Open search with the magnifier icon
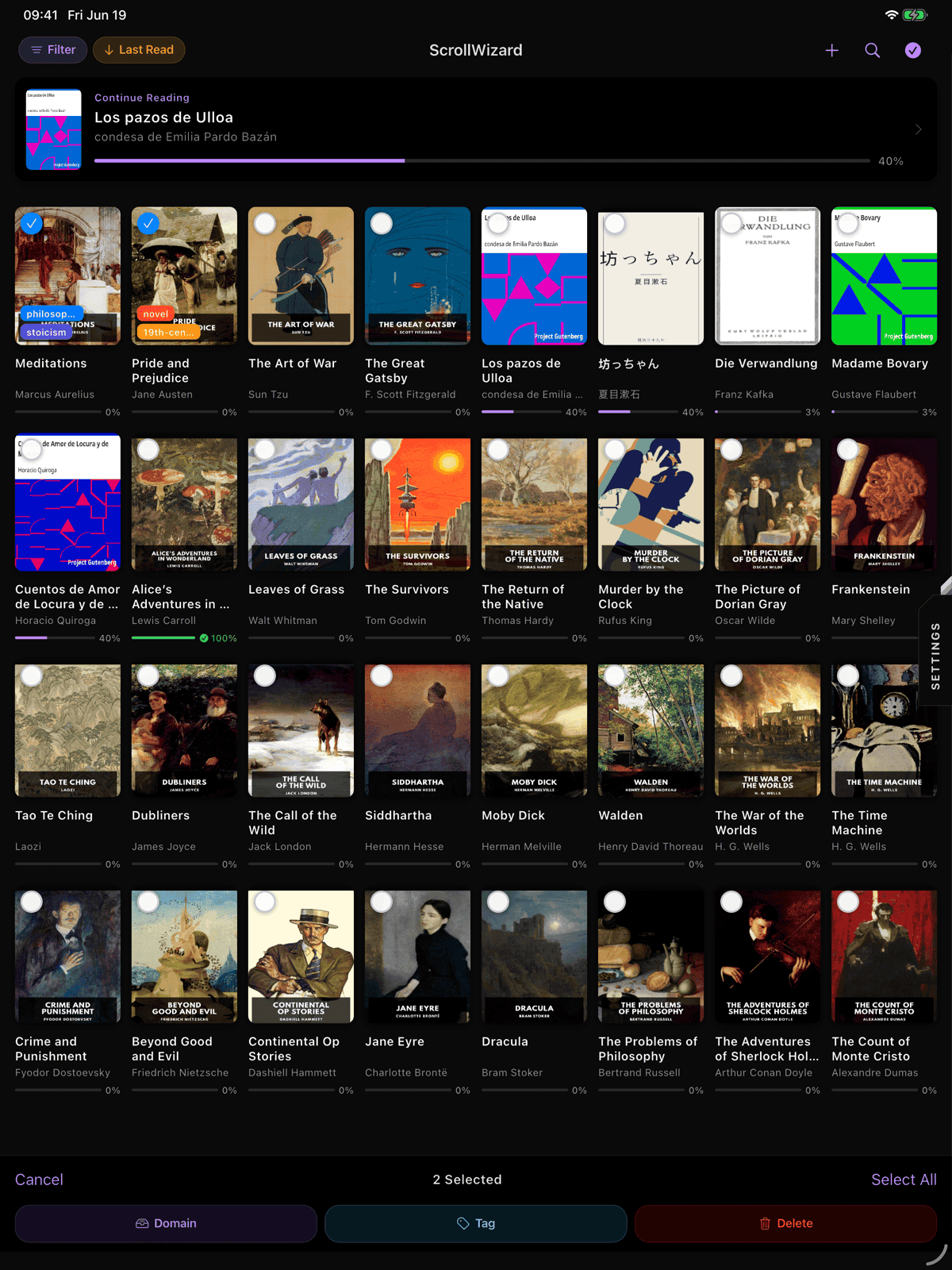The image size is (952, 1270). pos(872,50)
